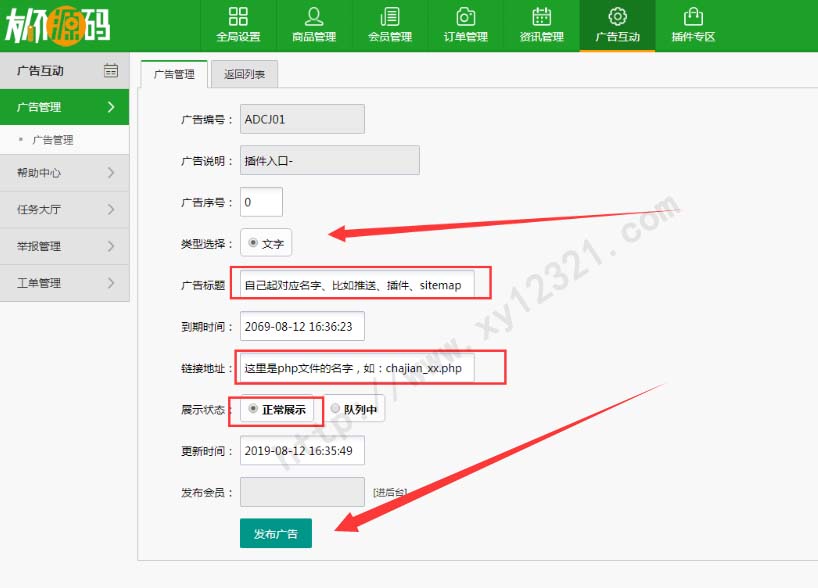Click the 到期时间 date field
The height and width of the screenshot is (588, 818).
(302, 326)
